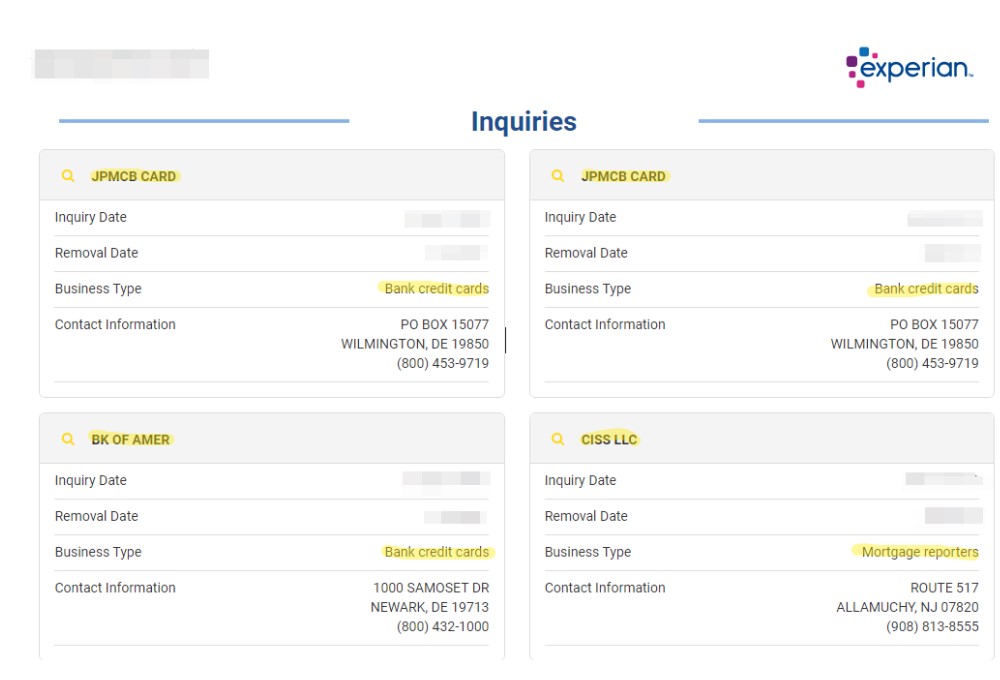Viewport: 1000px width, 680px height.
Task: Open the first JPMCB CARD heading on left
Action: click(133, 176)
